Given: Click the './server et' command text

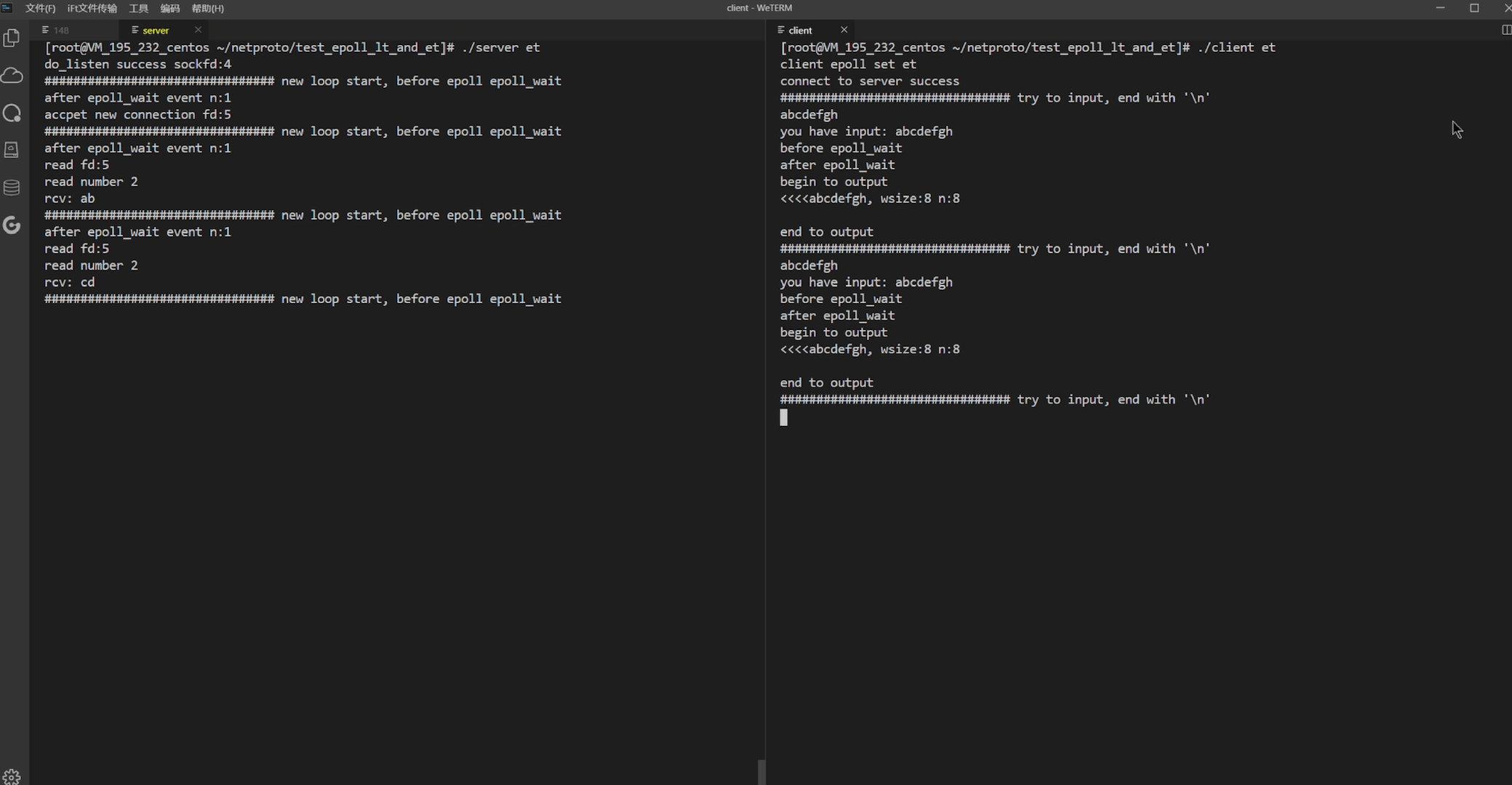Looking at the screenshot, I should tap(500, 47).
